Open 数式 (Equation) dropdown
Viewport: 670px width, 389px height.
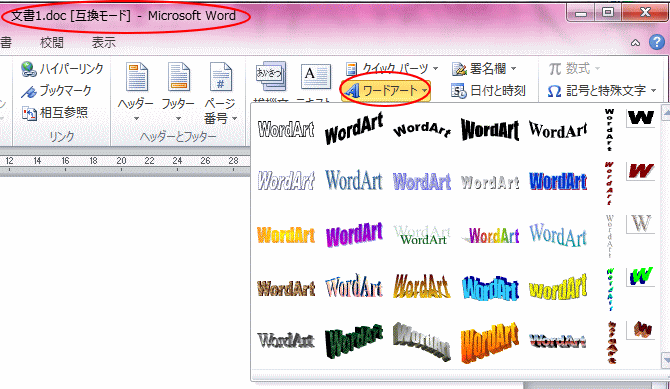point(574,68)
